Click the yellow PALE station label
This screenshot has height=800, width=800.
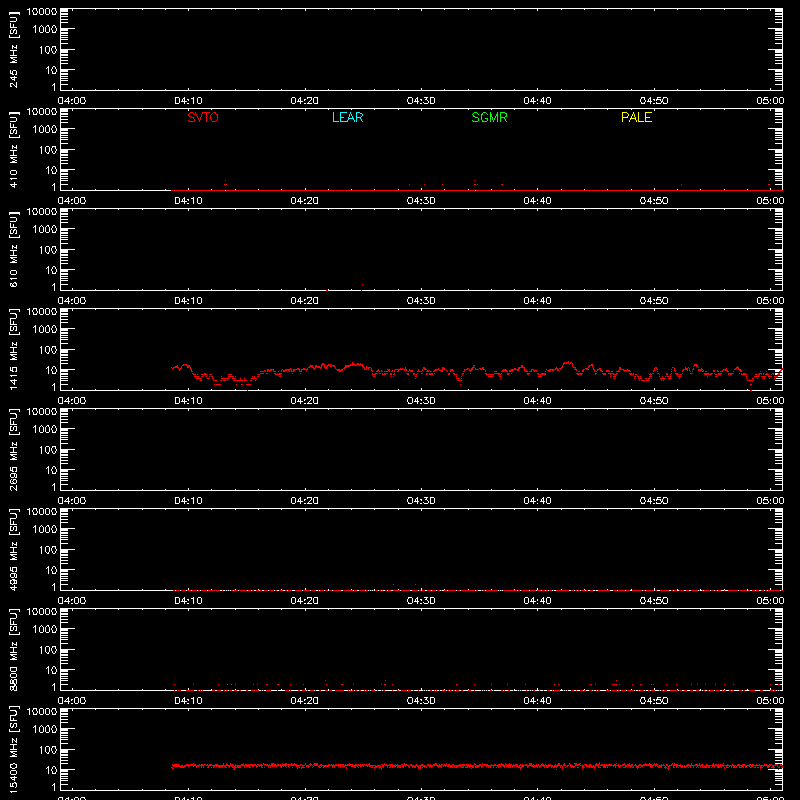coord(636,117)
